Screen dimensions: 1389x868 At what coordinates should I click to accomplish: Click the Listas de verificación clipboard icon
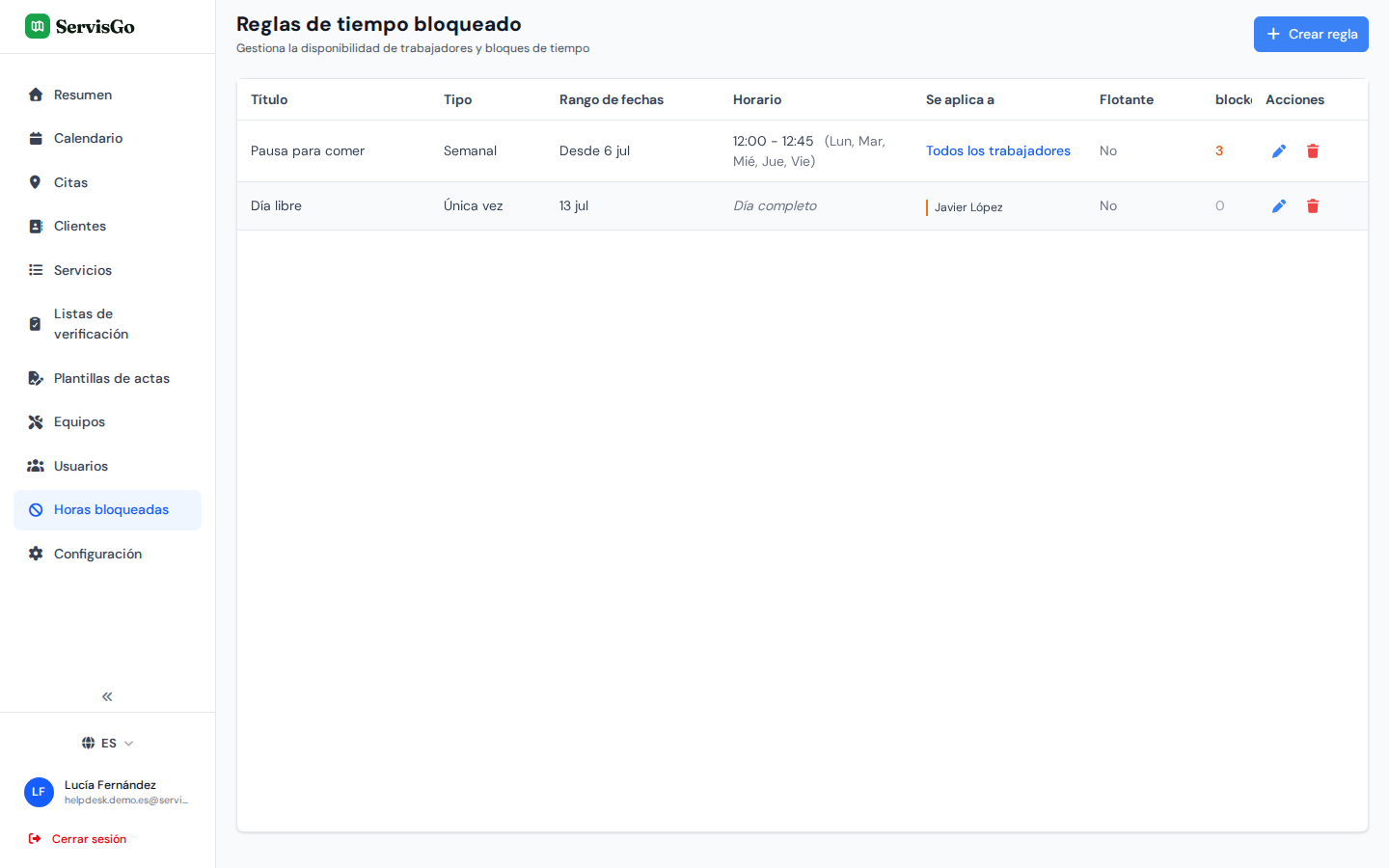pyautogui.click(x=36, y=324)
